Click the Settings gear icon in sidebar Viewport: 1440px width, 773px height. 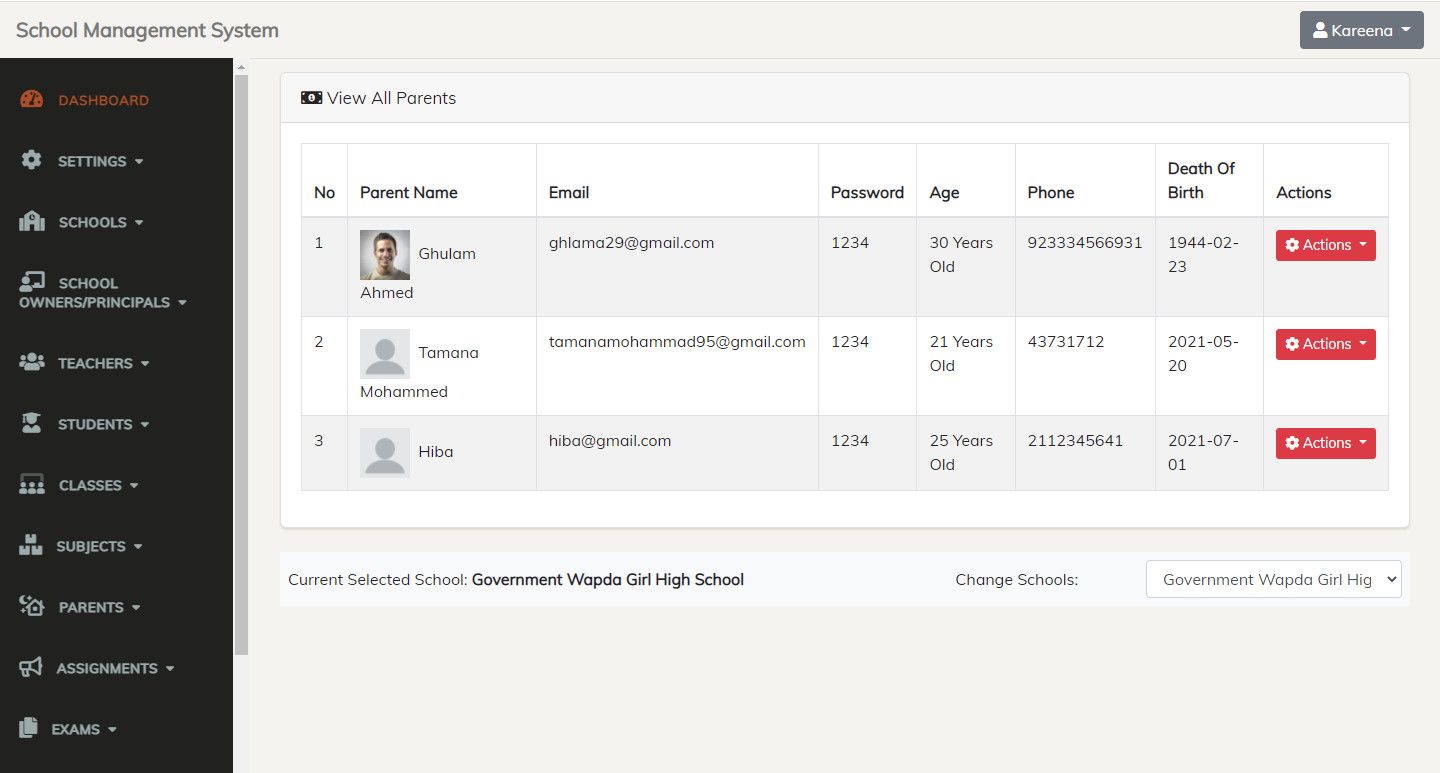pyautogui.click(x=32, y=160)
